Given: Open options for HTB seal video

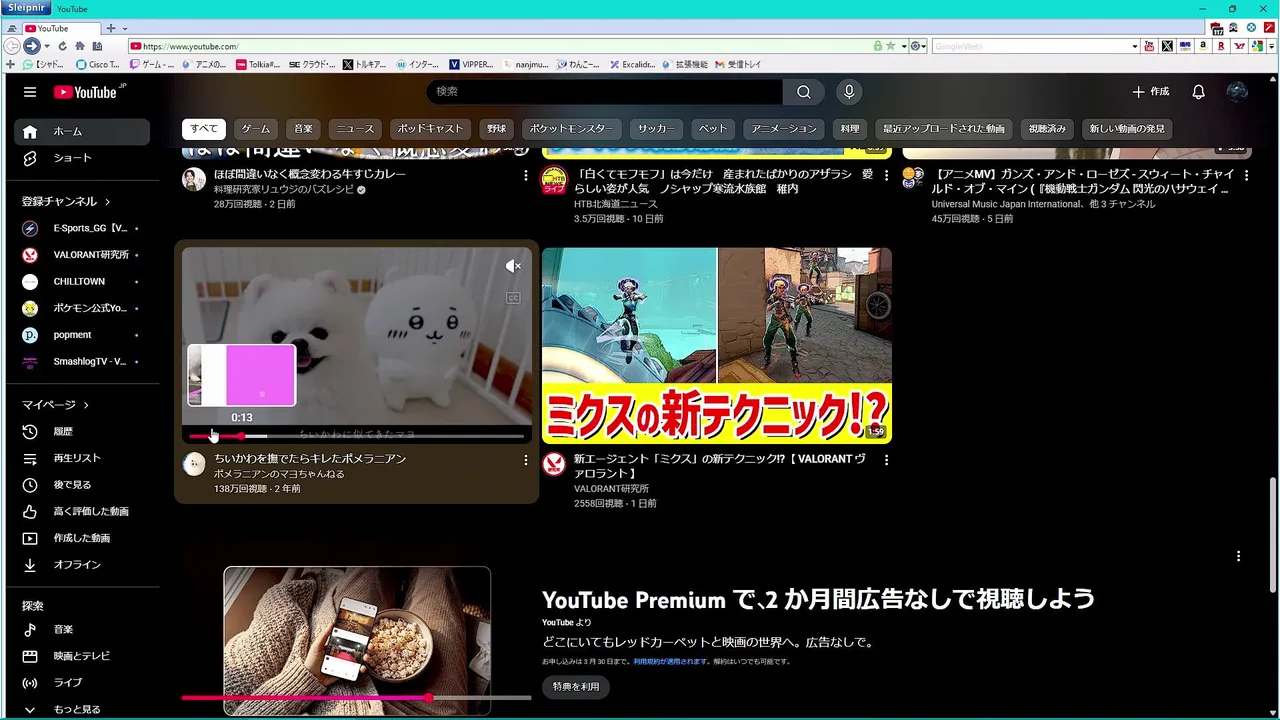Looking at the screenshot, I should click(886, 175).
